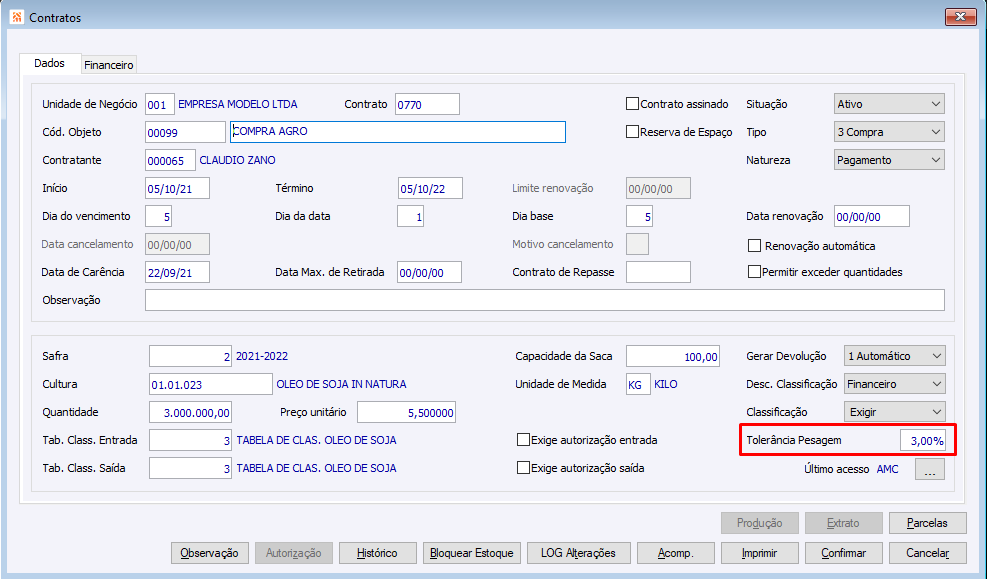Click the Observação button
The height and width of the screenshot is (580, 987).
[x=210, y=553]
